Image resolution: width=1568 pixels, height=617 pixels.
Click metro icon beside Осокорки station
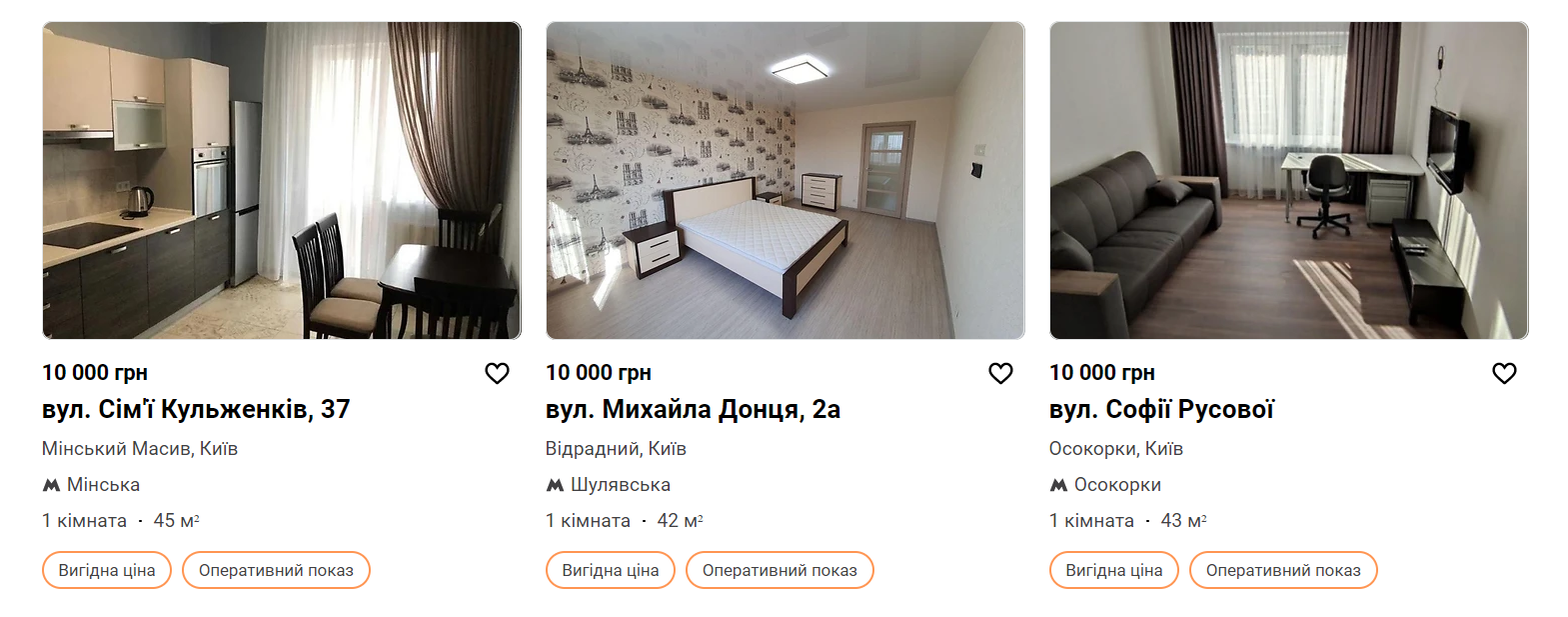[x=1058, y=485]
